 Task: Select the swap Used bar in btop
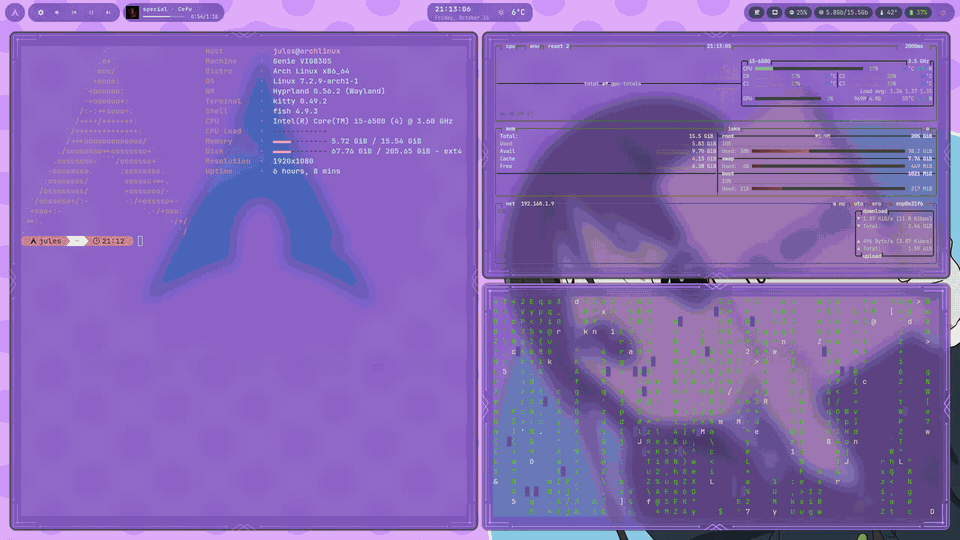pyautogui.click(x=827, y=166)
